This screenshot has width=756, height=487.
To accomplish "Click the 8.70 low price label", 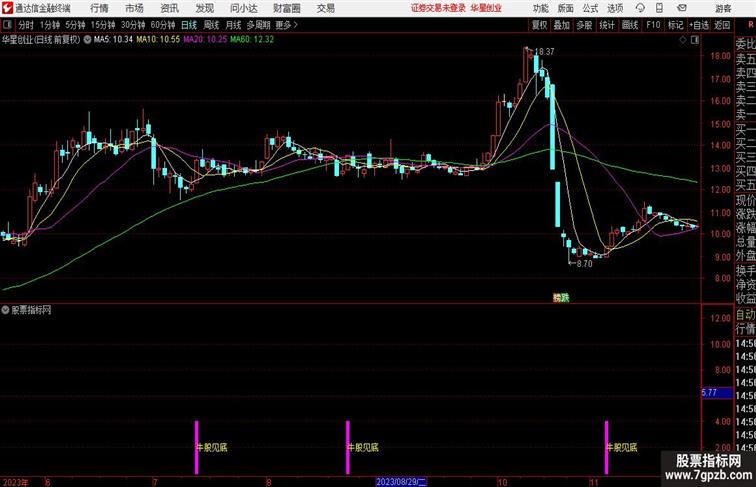I will [x=584, y=264].
